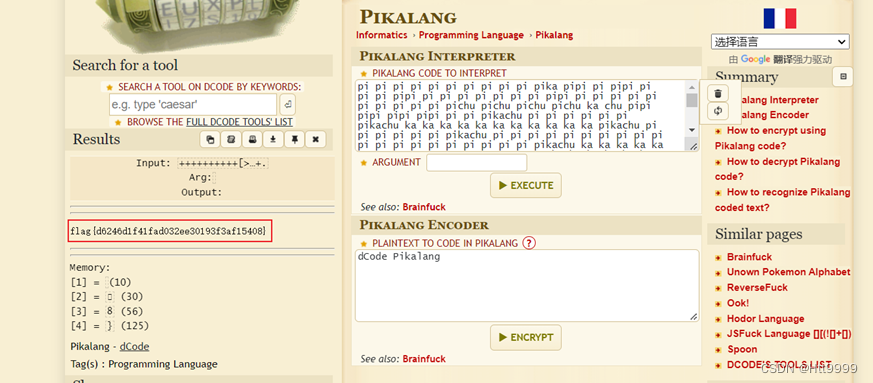The width and height of the screenshot is (873, 383).
Task: Open Hodor Language page
Action: (x=766, y=319)
